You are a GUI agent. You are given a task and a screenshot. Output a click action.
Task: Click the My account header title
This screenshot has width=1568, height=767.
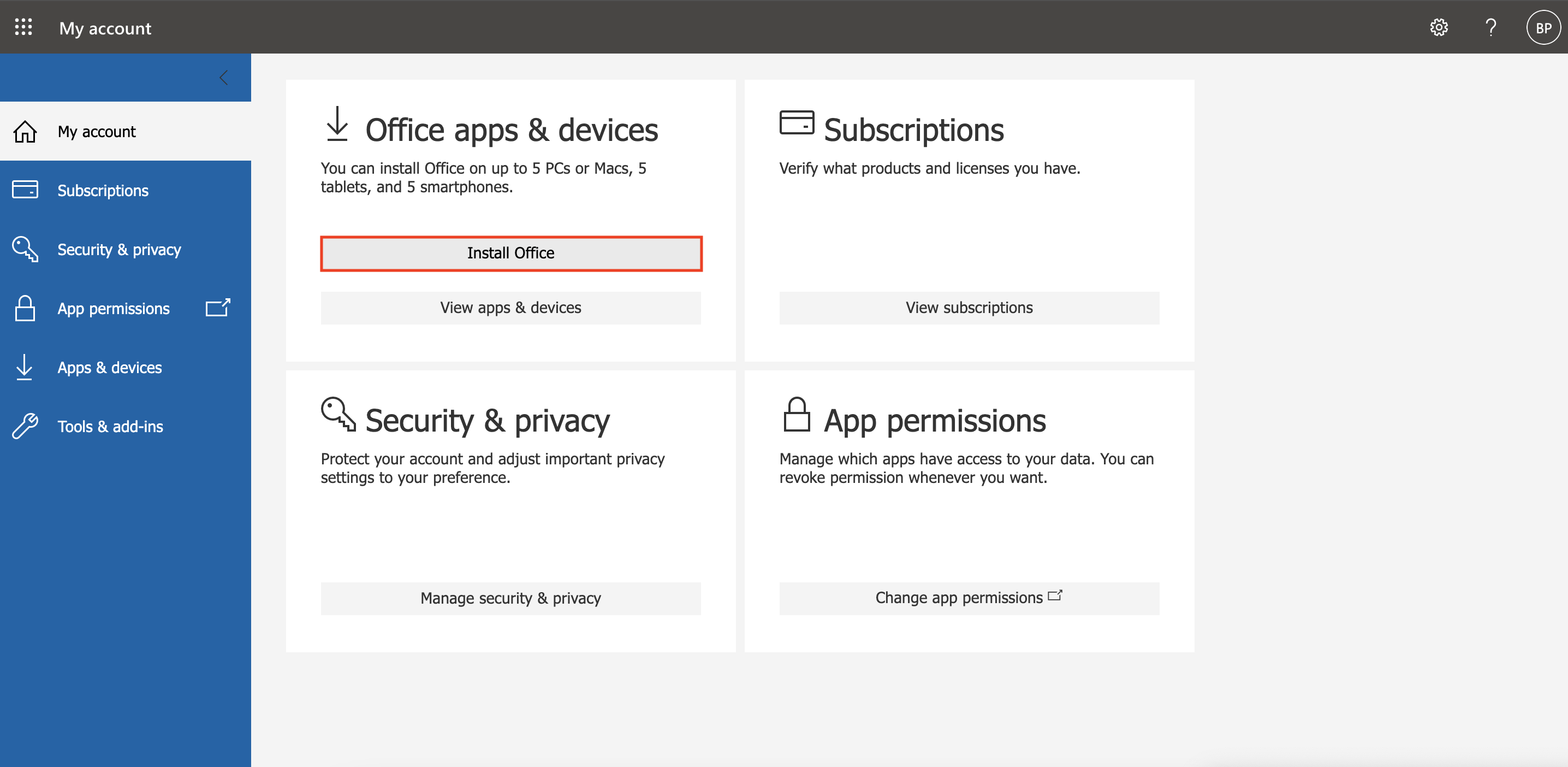pos(105,28)
